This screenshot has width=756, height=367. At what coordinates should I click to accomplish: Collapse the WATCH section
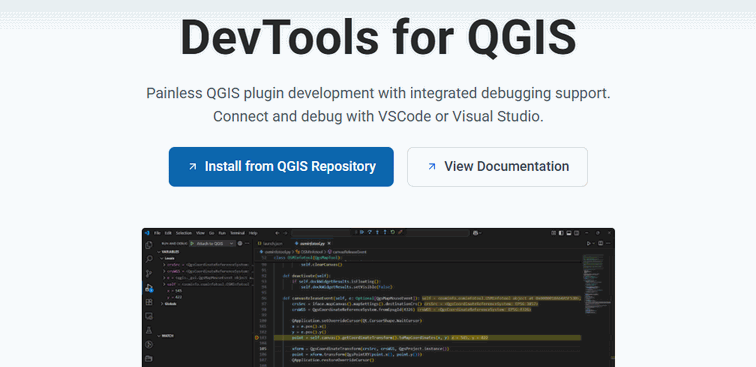click(166, 336)
